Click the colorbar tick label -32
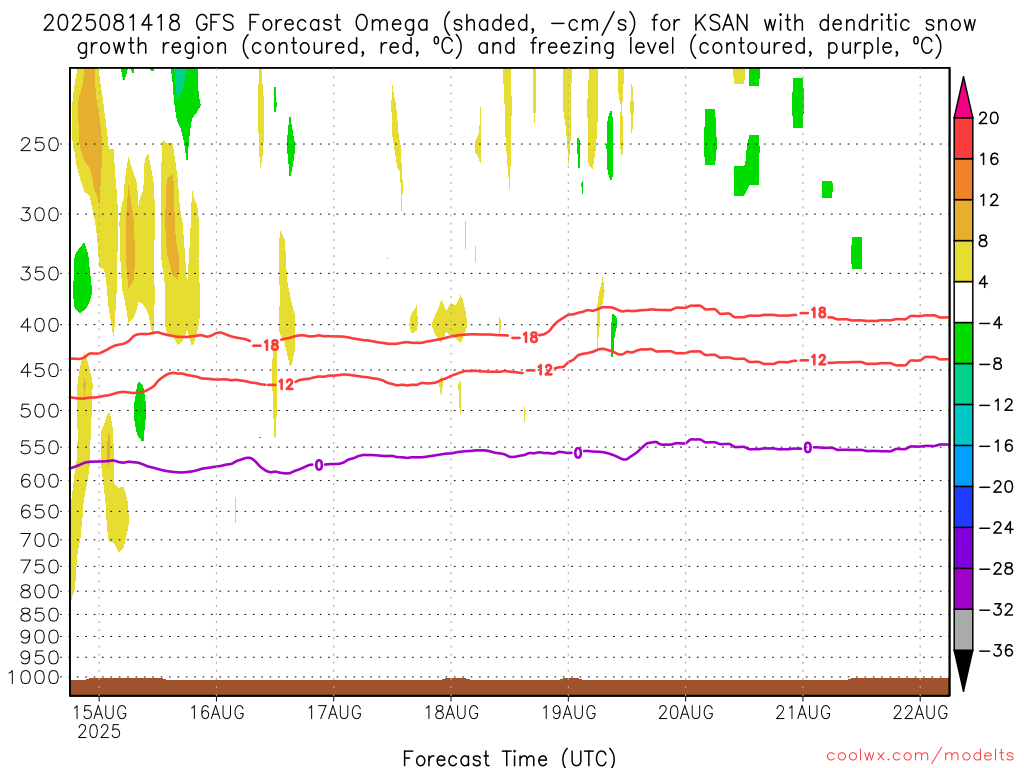 click(997, 609)
